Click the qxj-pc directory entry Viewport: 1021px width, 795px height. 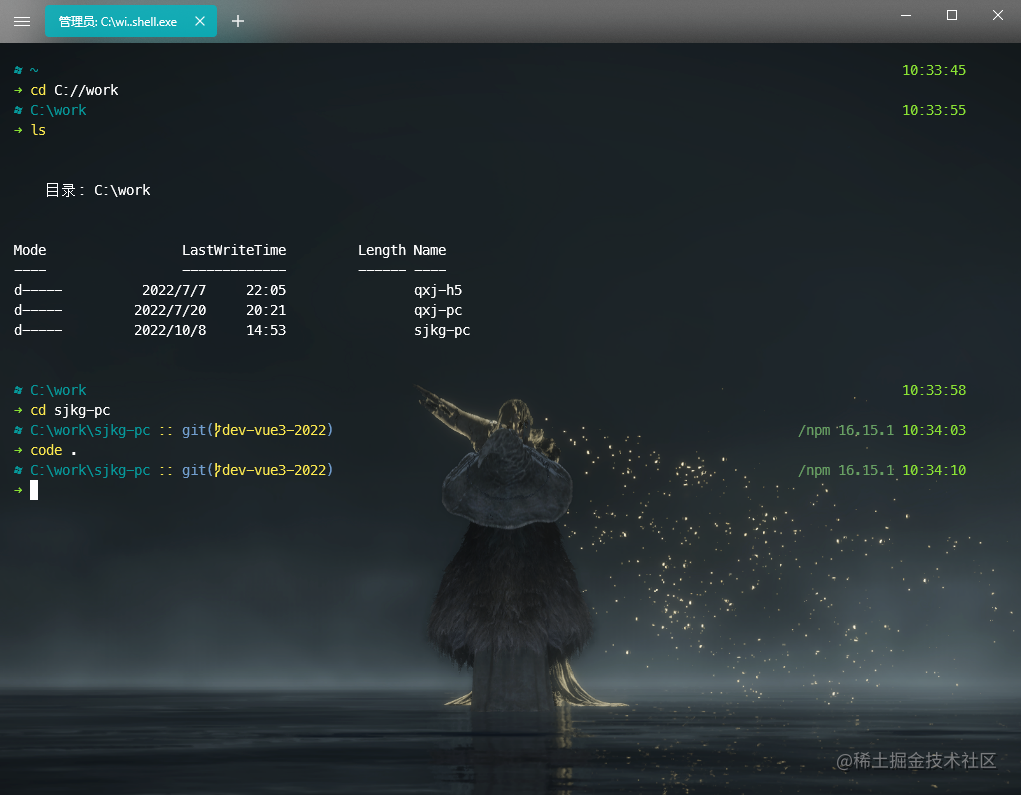(x=440, y=310)
